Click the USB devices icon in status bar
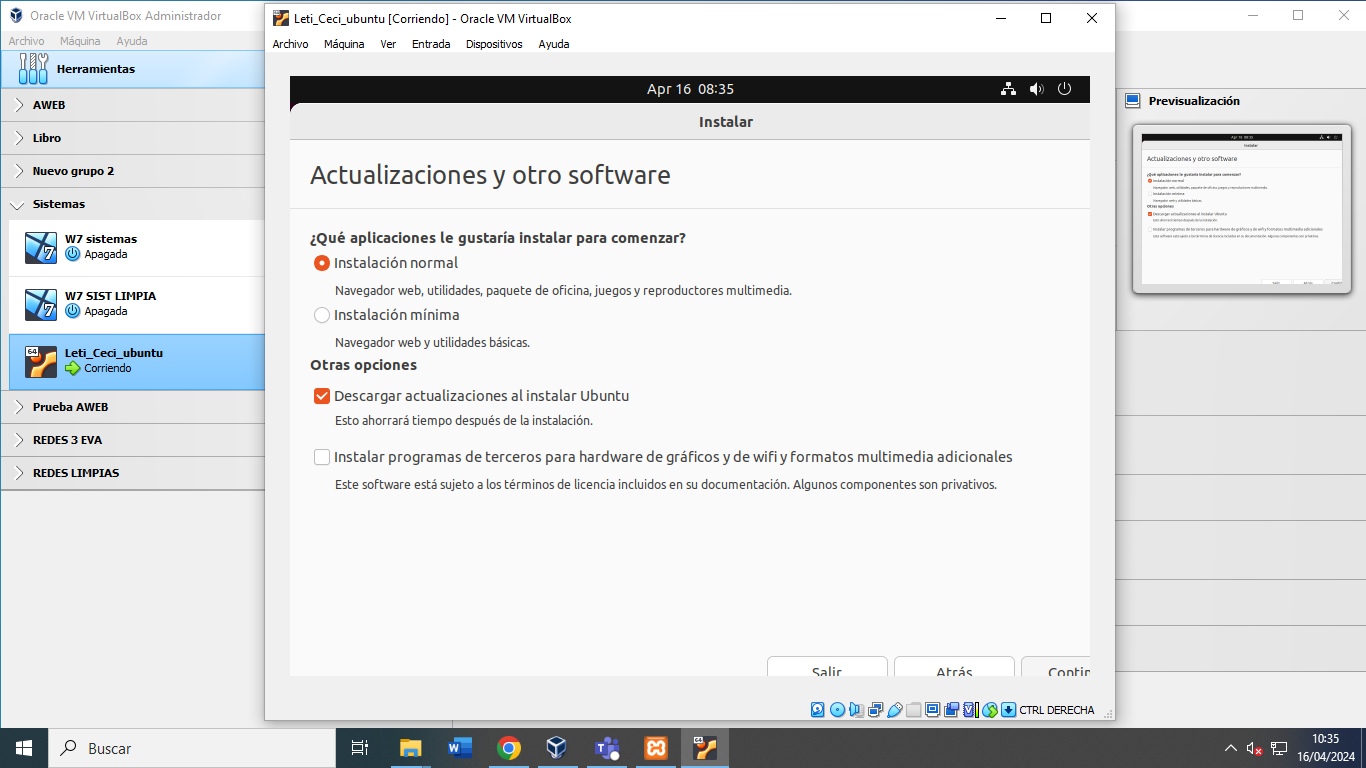 pyautogui.click(x=893, y=710)
